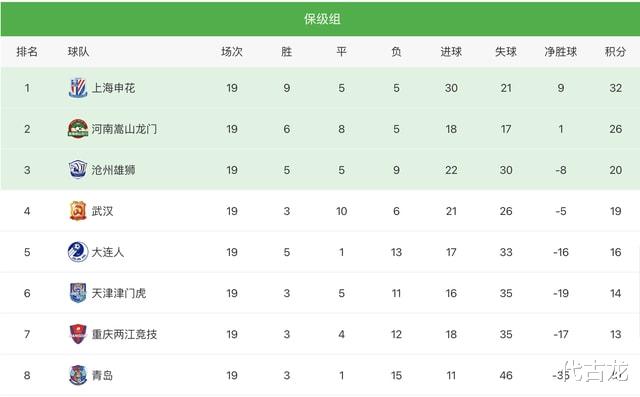Click the Henan Songshan Longmen crest
The image size is (640, 397).
[78, 129]
